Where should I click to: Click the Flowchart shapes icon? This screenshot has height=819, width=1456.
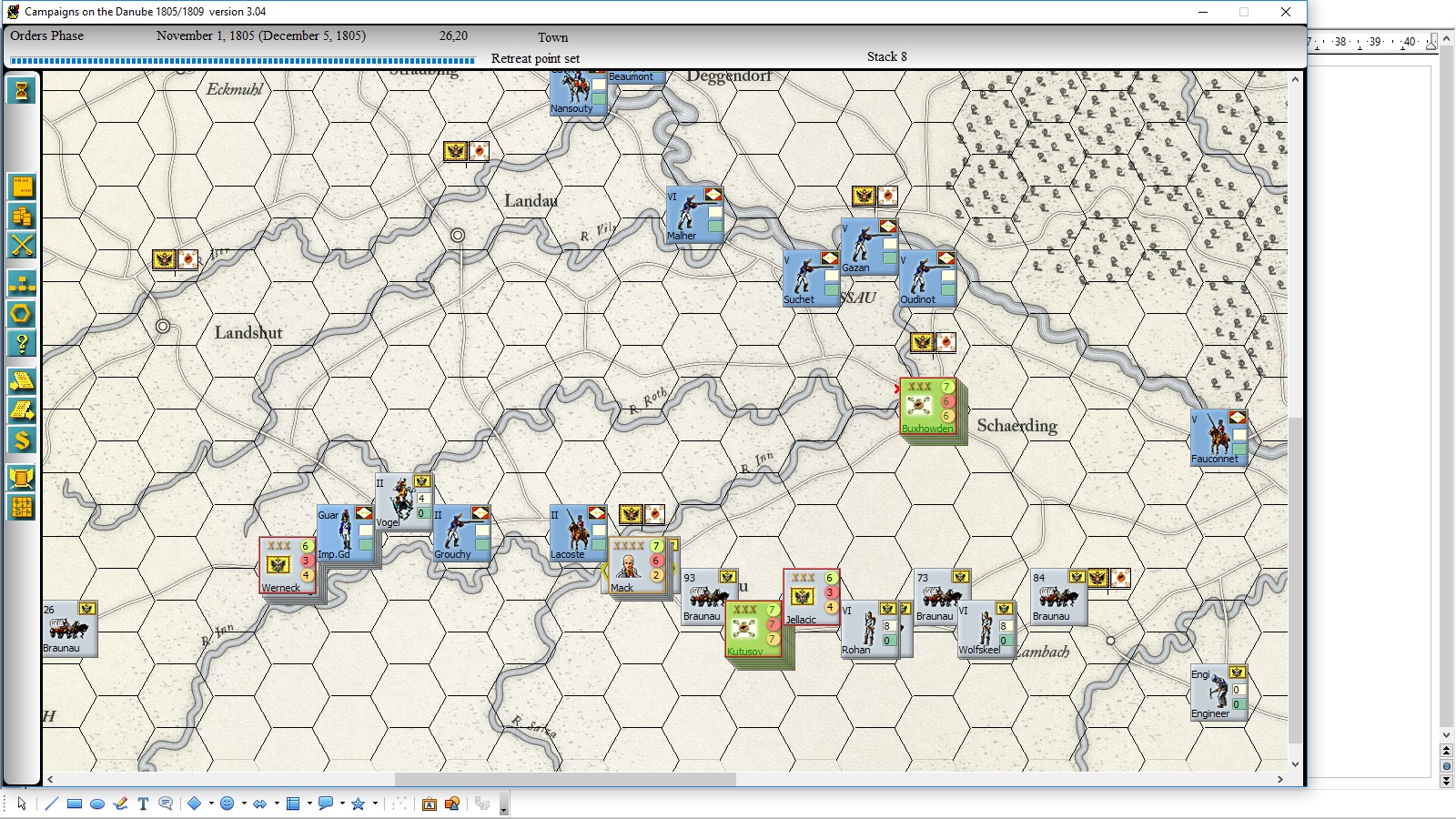293,804
